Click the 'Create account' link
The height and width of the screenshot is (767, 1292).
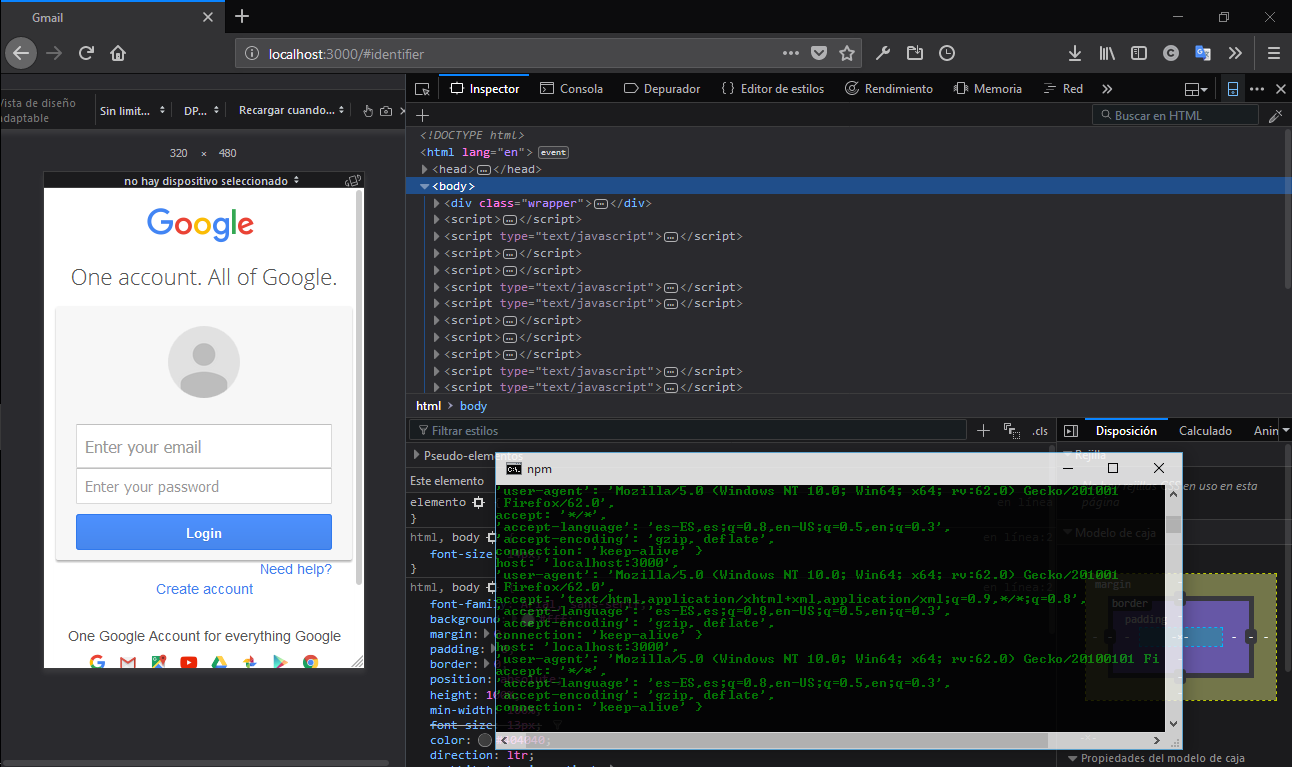pos(205,589)
